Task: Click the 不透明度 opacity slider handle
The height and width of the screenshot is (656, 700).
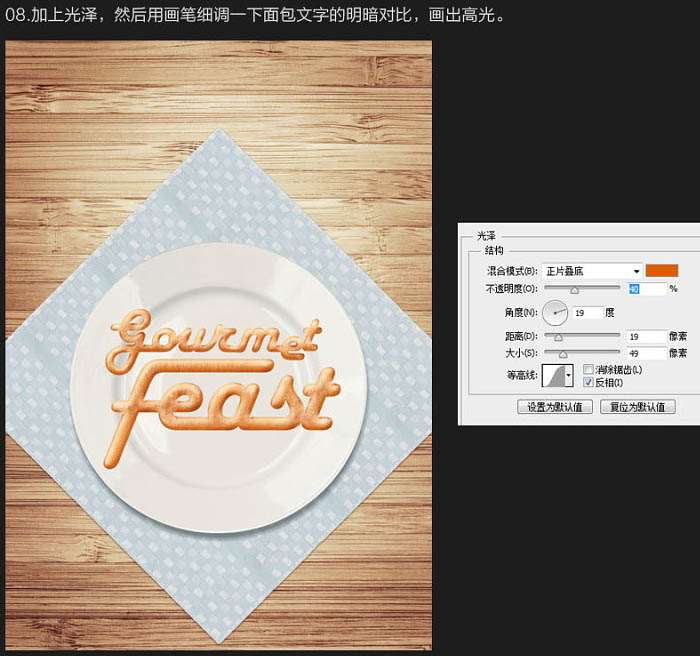Action: tap(575, 291)
